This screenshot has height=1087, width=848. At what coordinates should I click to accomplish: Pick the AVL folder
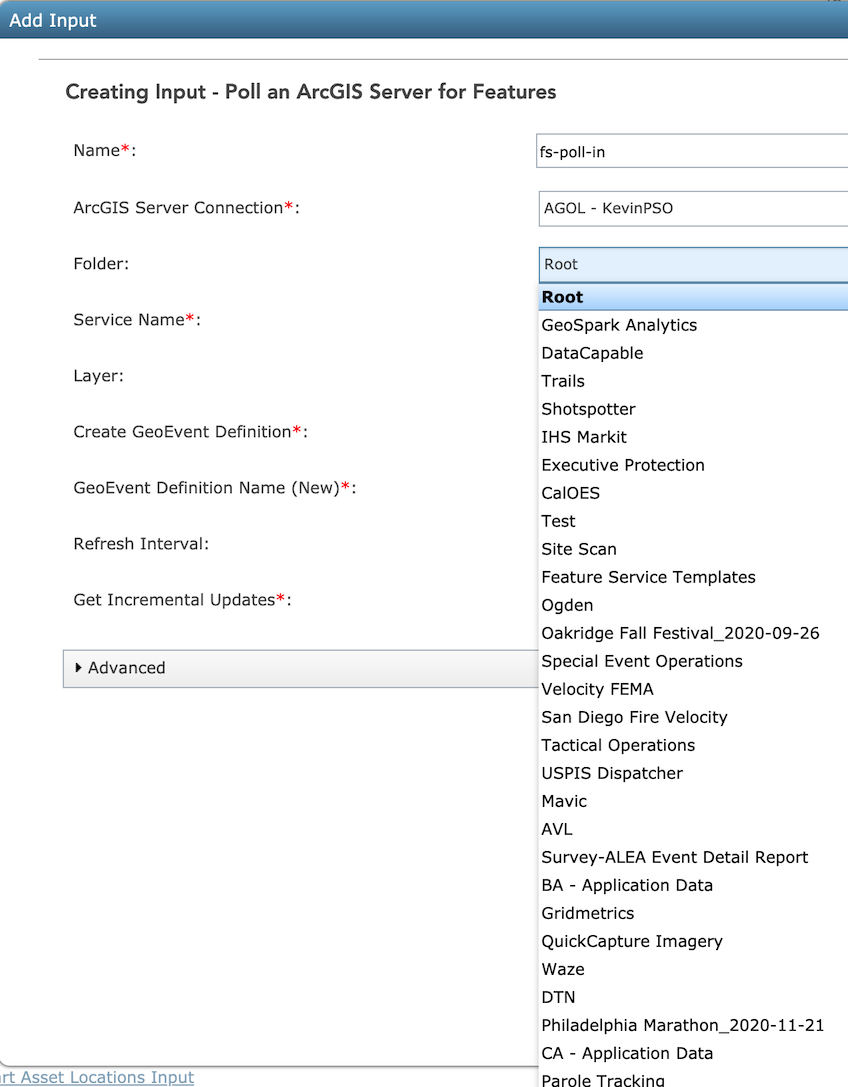point(693,829)
